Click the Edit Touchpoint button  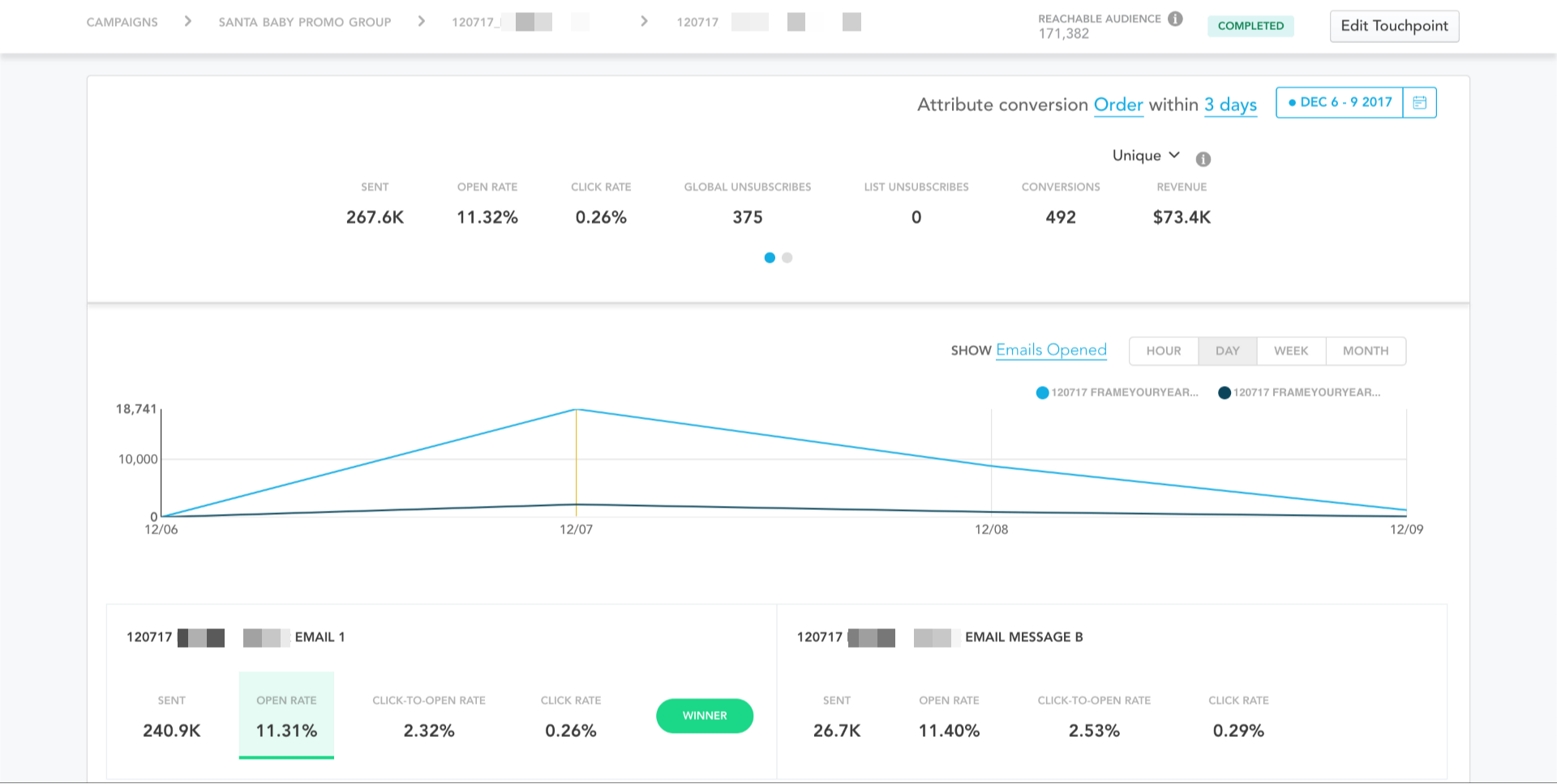point(1394,26)
